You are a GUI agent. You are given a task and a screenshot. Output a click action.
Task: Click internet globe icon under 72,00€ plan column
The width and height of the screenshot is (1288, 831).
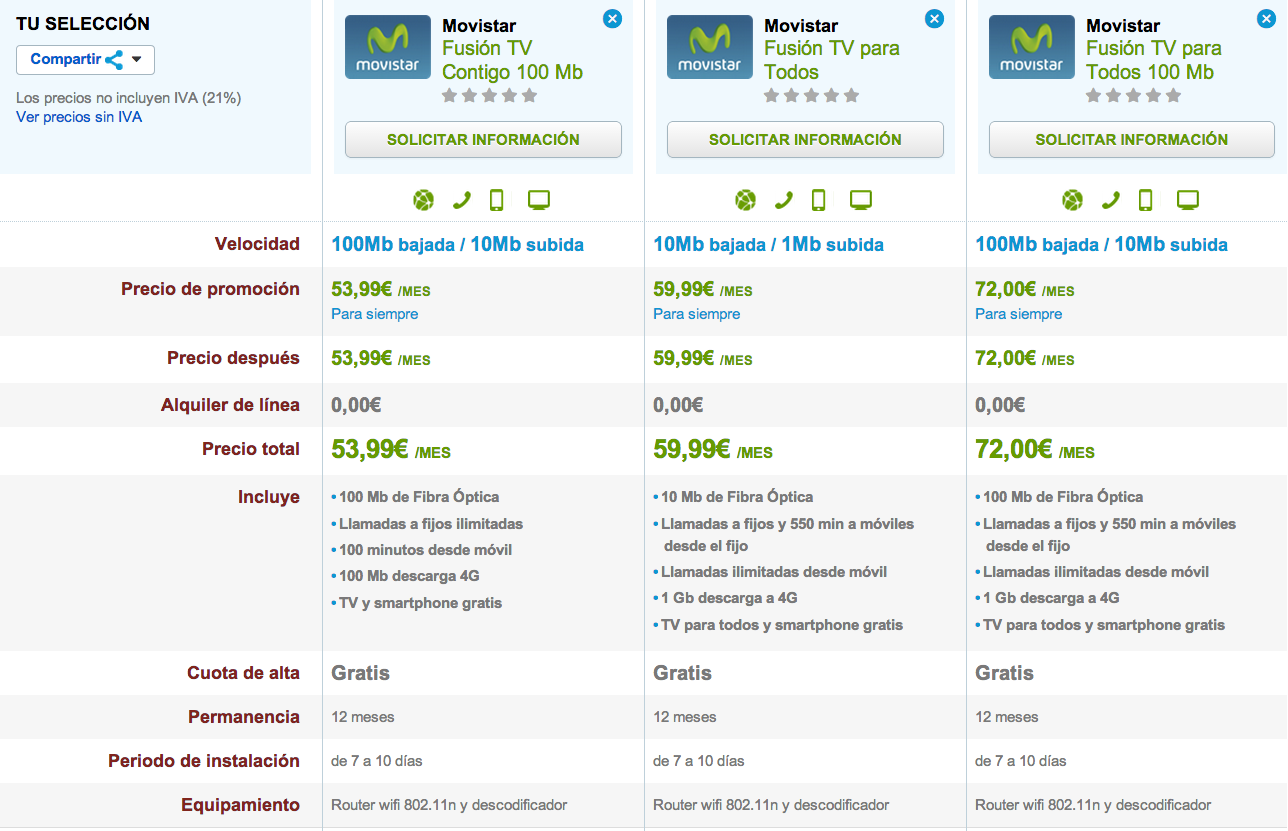(x=1072, y=200)
